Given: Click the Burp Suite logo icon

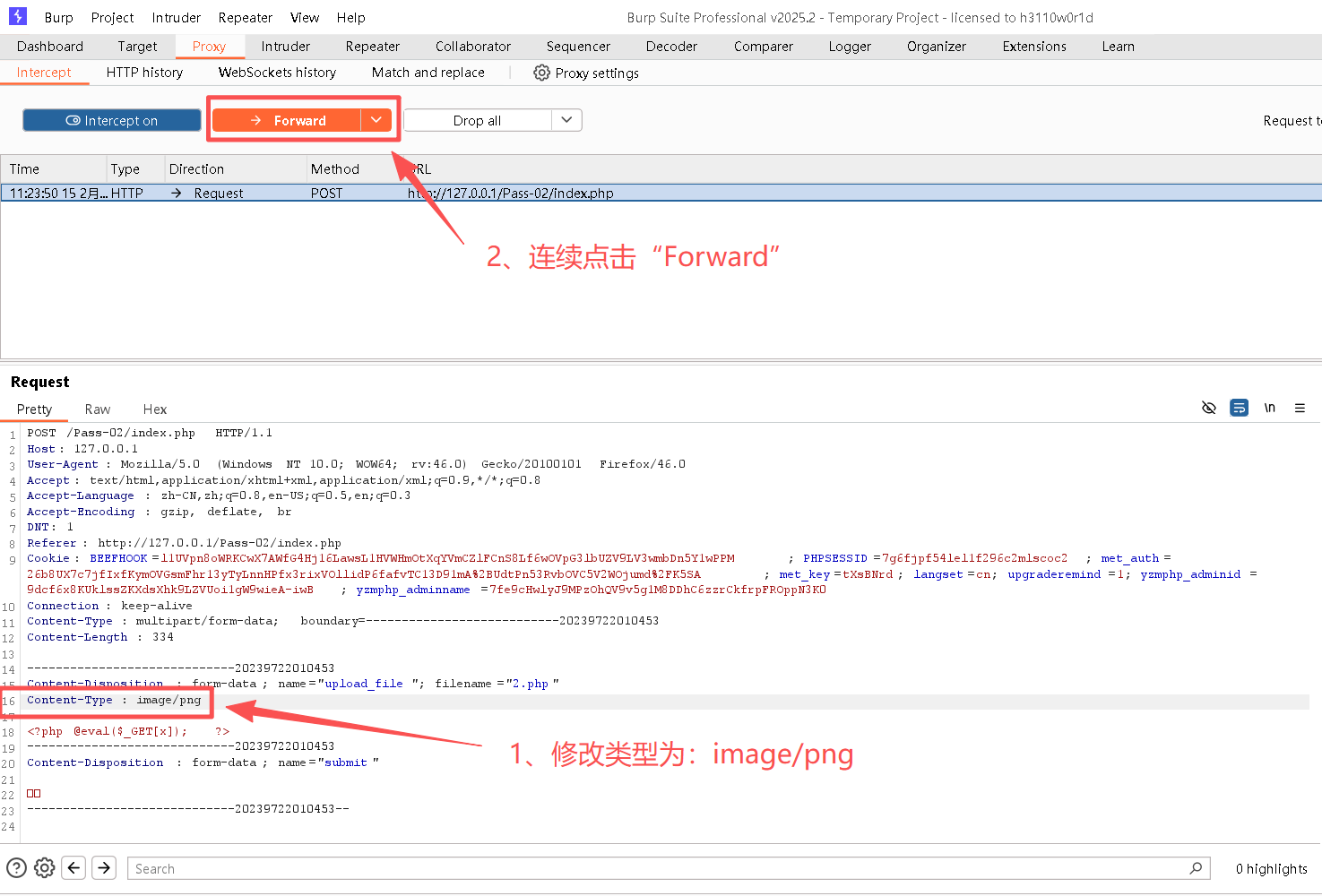Looking at the screenshot, I should [x=17, y=16].
